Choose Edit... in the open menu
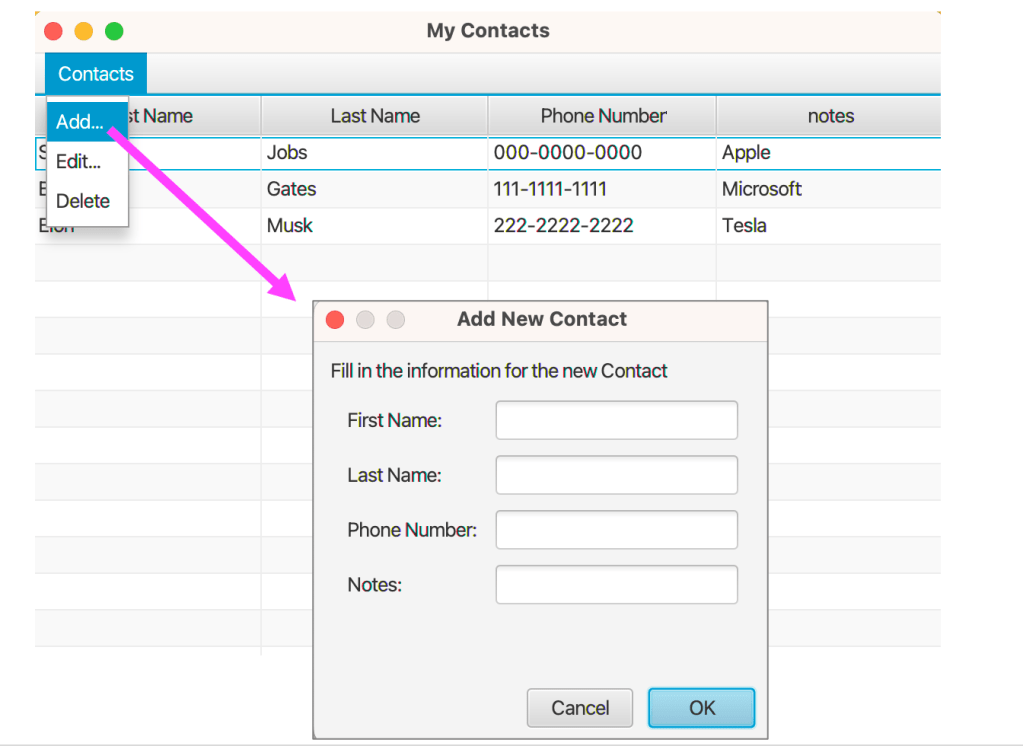 [77, 162]
